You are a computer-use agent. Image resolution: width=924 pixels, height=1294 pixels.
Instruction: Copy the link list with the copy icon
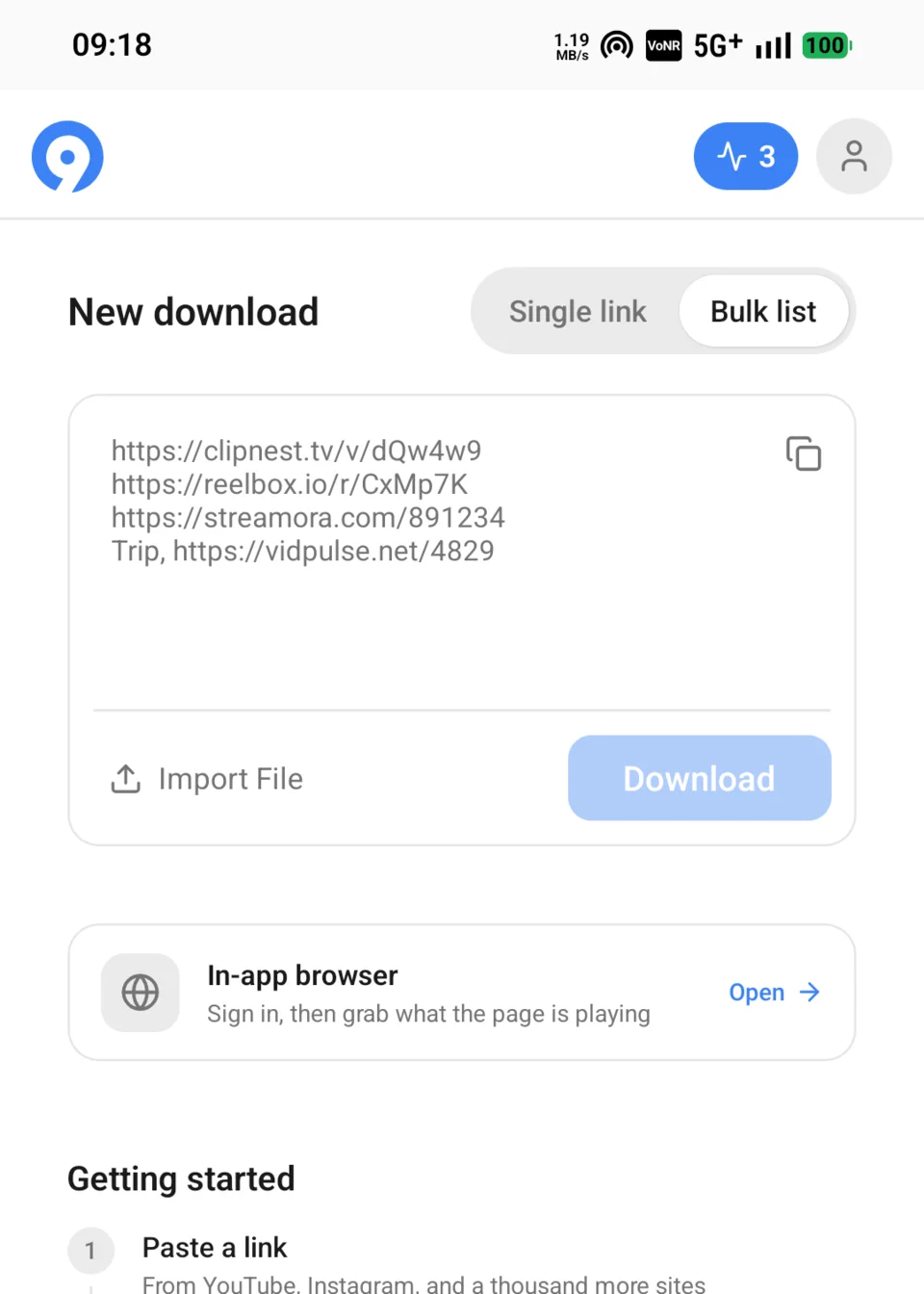[804, 453]
